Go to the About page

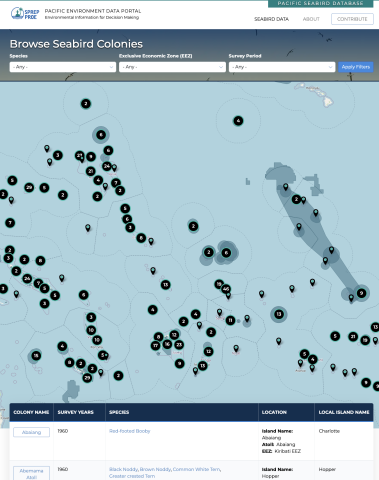pyautogui.click(x=311, y=19)
